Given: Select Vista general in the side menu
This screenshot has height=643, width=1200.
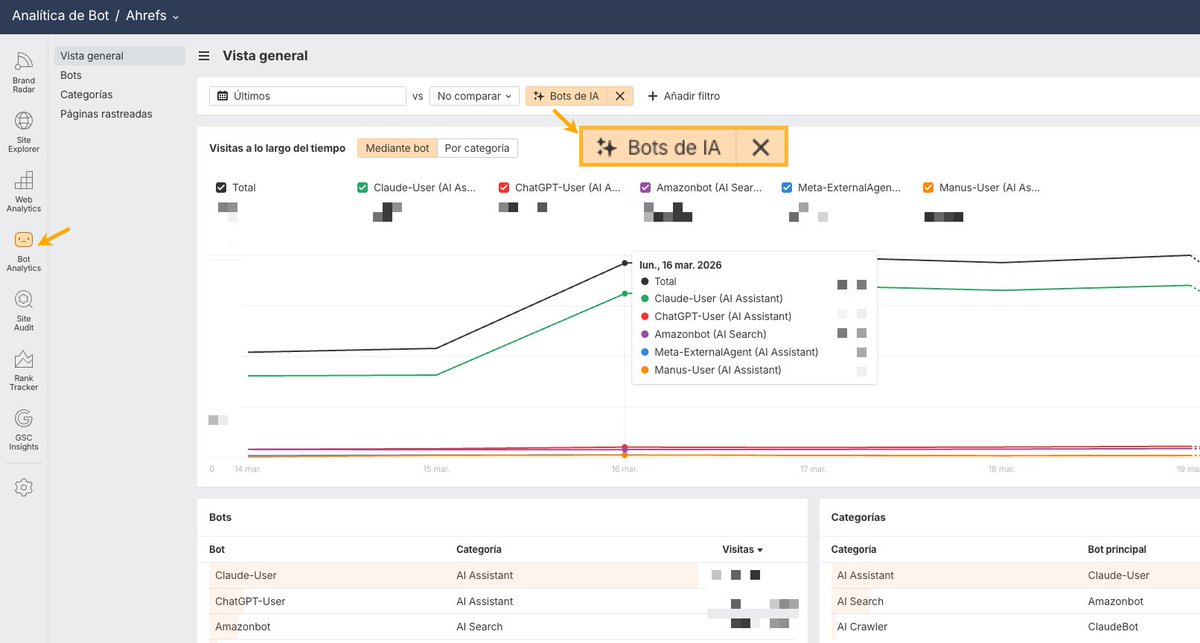Looking at the screenshot, I should pyautogui.click(x=120, y=56).
